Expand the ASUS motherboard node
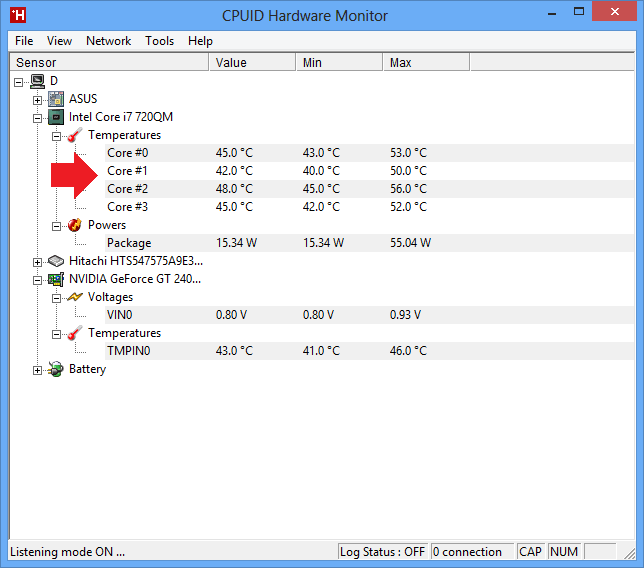The width and height of the screenshot is (644, 568). tap(37, 100)
